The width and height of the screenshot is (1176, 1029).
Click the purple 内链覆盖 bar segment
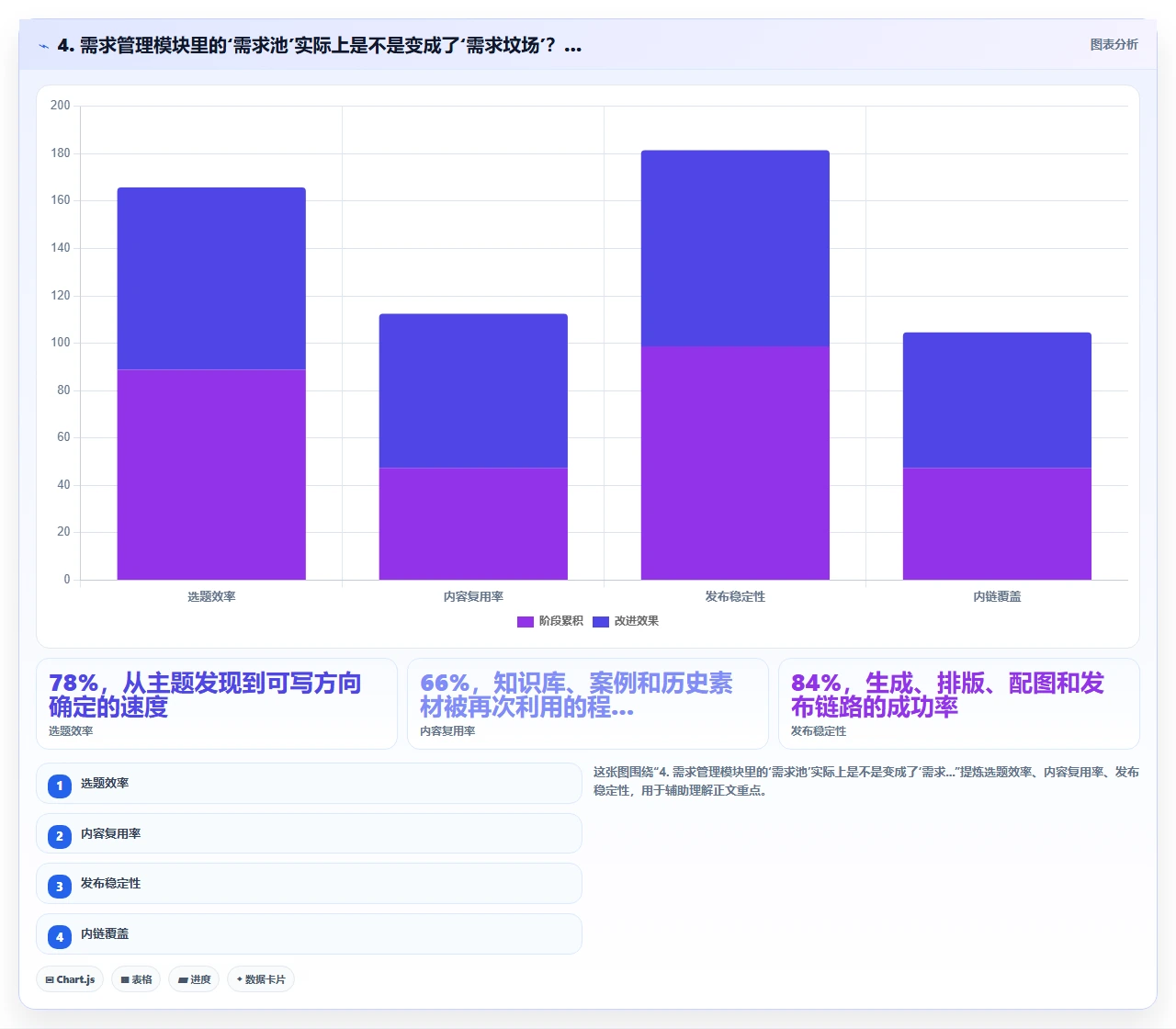[997, 524]
